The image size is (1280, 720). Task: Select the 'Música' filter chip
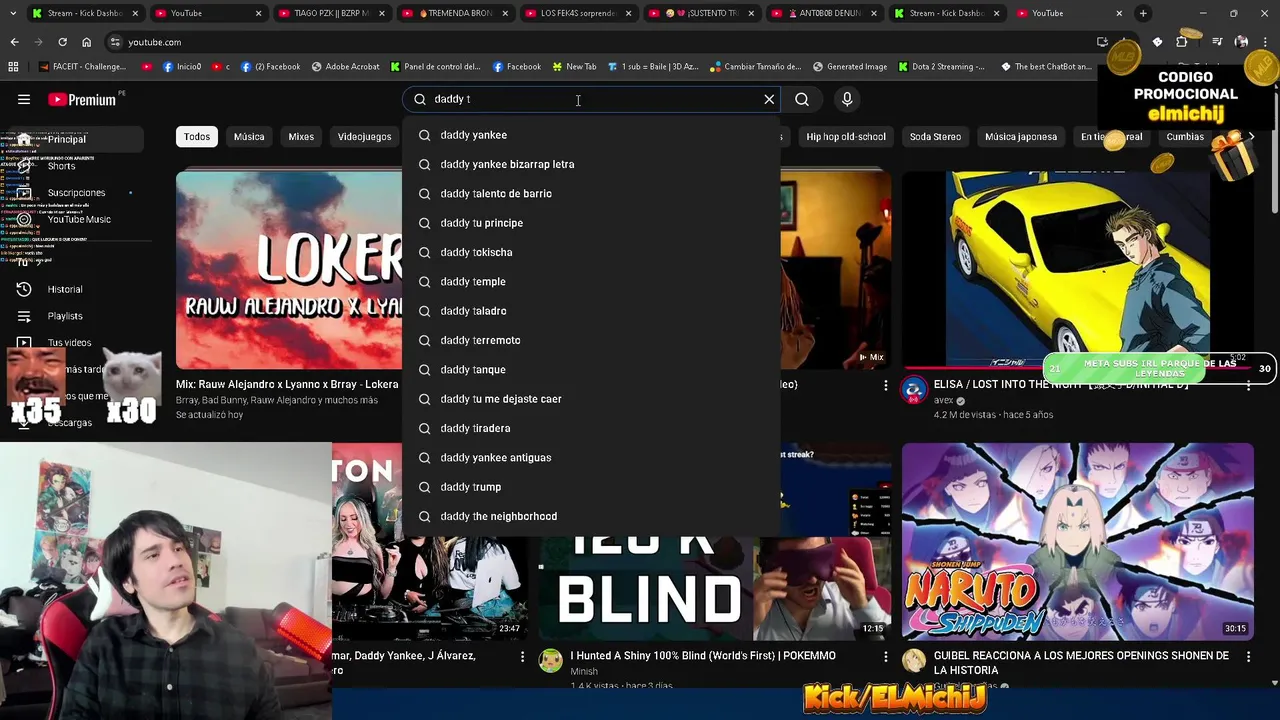(x=249, y=136)
